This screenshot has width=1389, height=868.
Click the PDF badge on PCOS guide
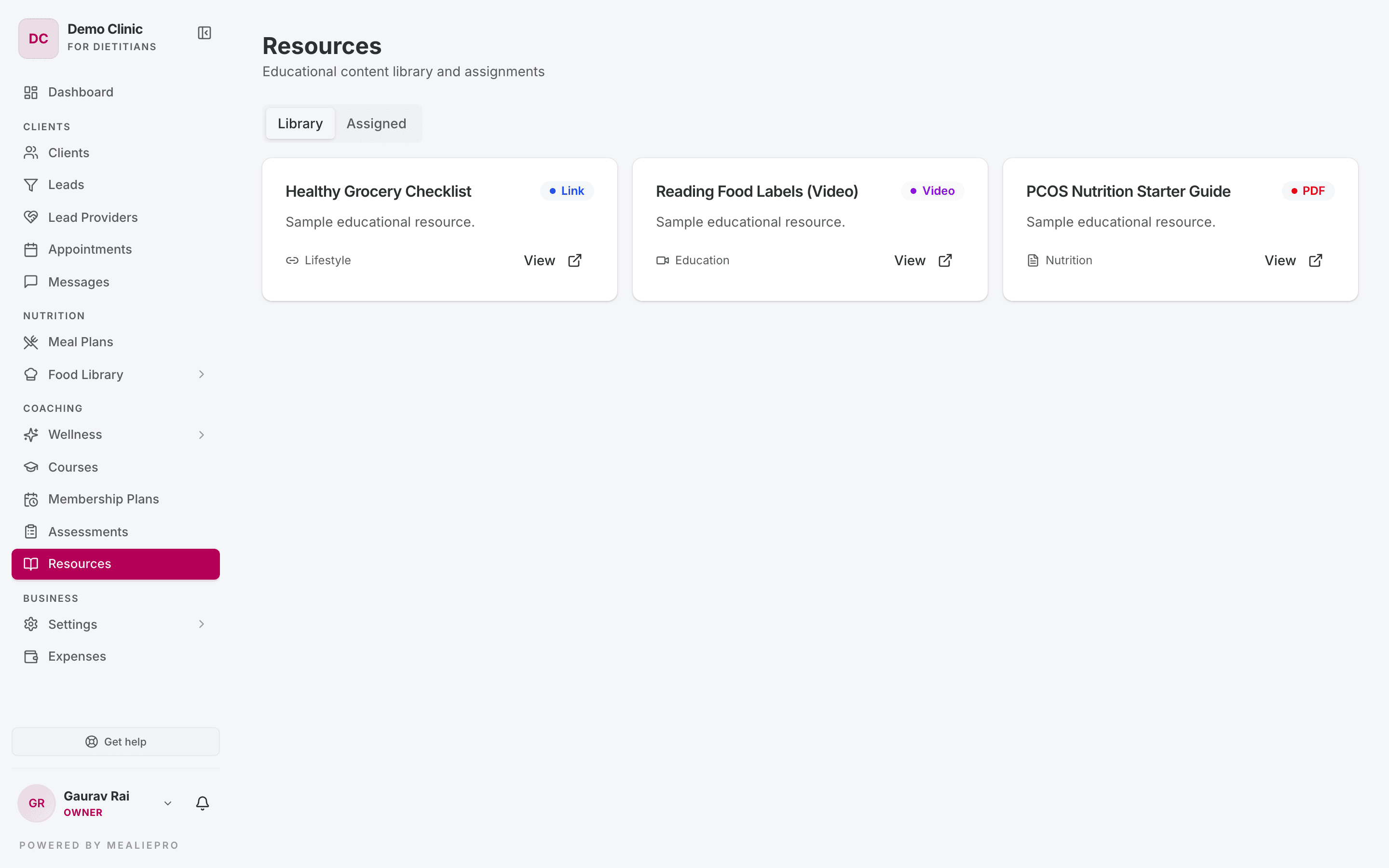pyautogui.click(x=1308, y=190)
